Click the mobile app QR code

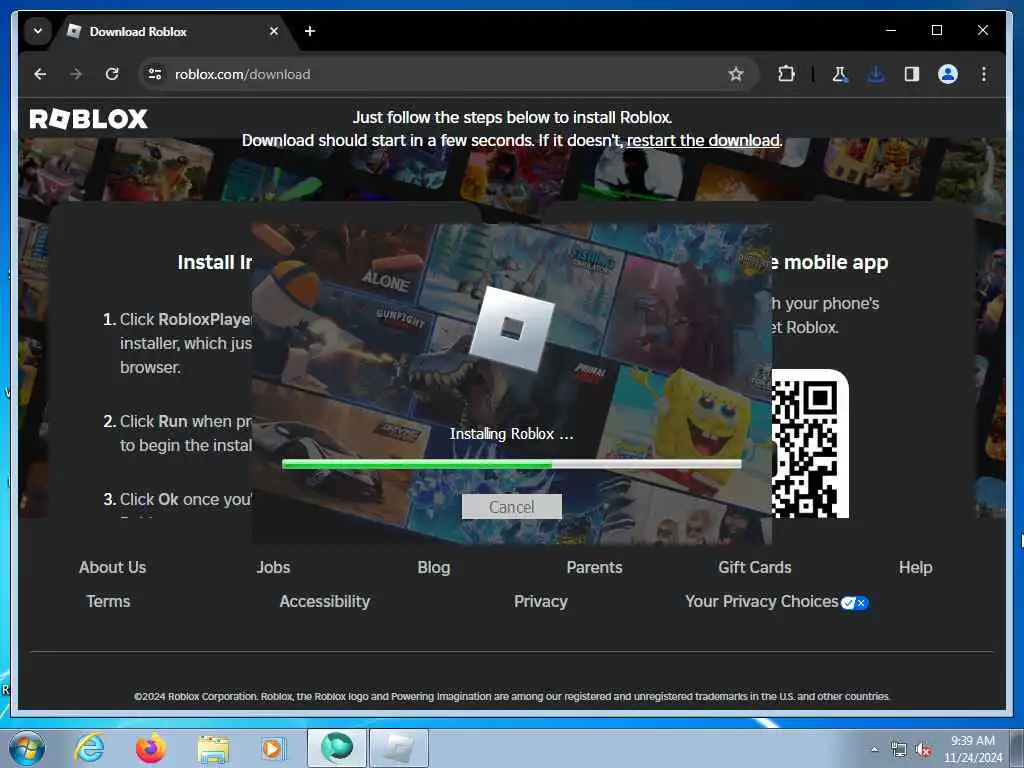(x=810, y=444)
